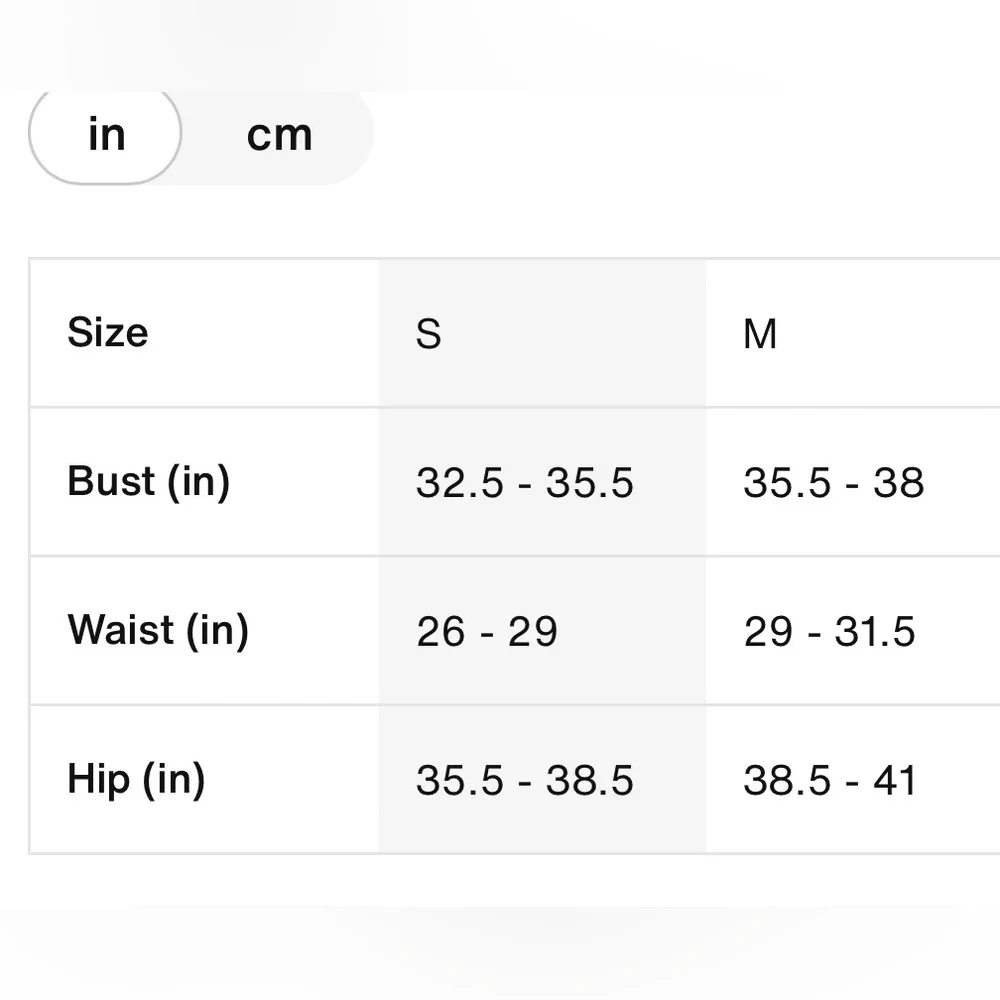1000x1000 pixels.
Task: Click the 38 maximum bust value for M
Action: [x=898, y=483]
